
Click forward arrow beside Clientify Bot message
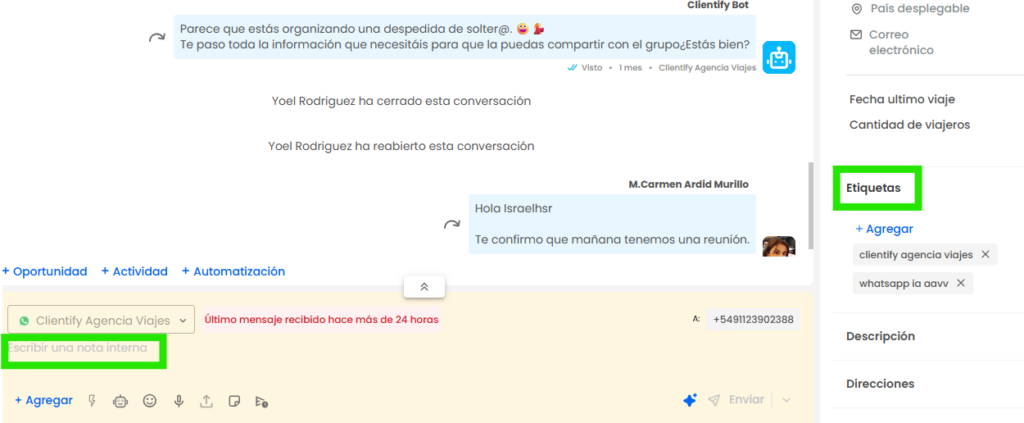click(x=157, y=37)
